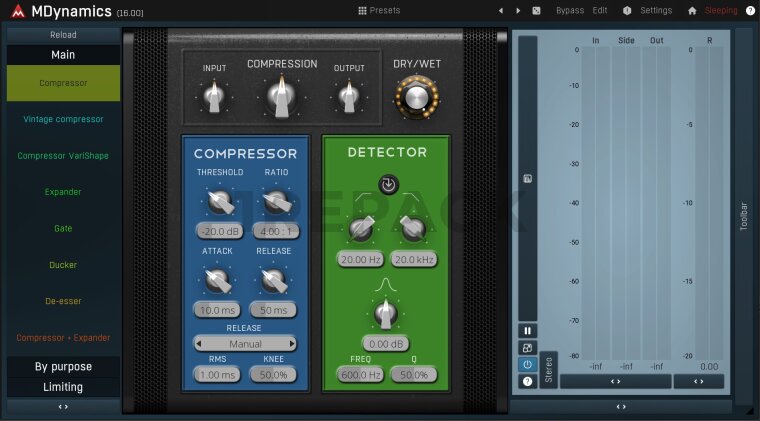Toggle the meter power button
This screenshot has height=421, width=760.
tap(527, 364)
